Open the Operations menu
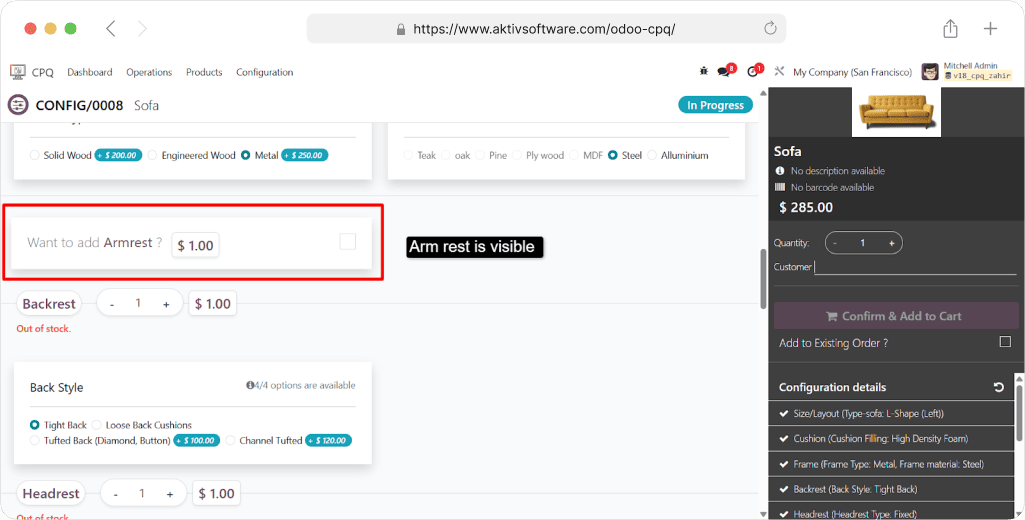Screen dimensions: 1025x520 click(149, 72)
